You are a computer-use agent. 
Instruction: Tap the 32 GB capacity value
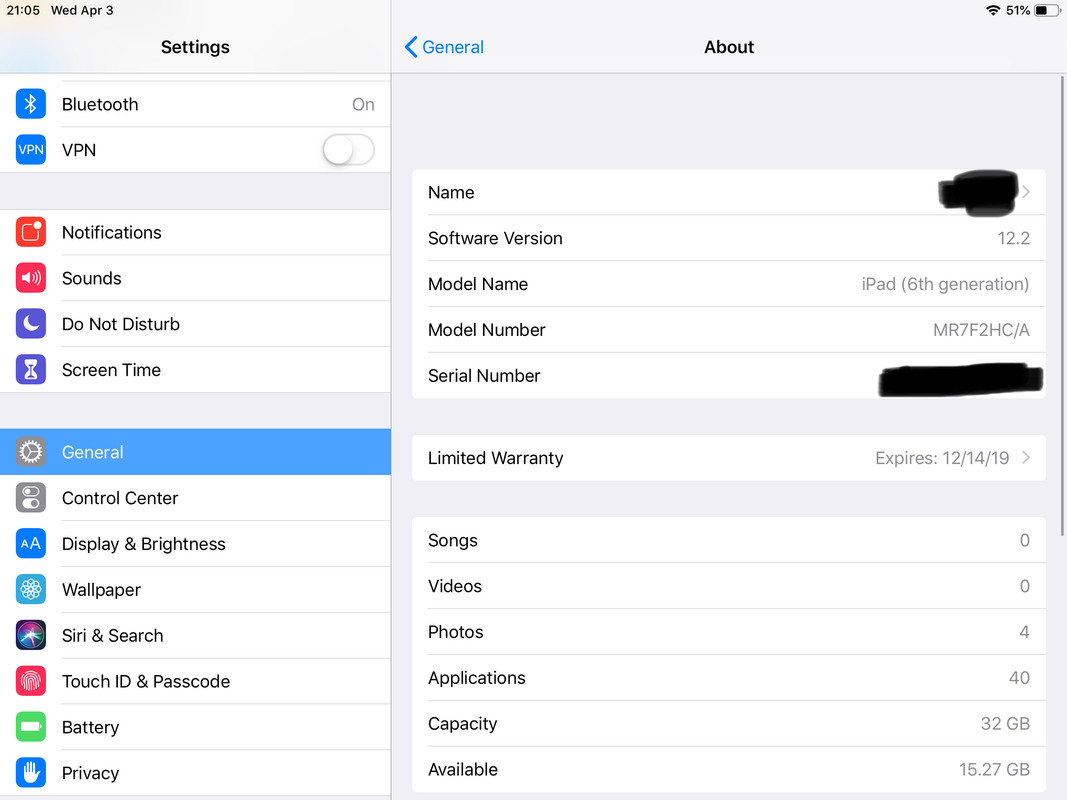pos(1005,723)
